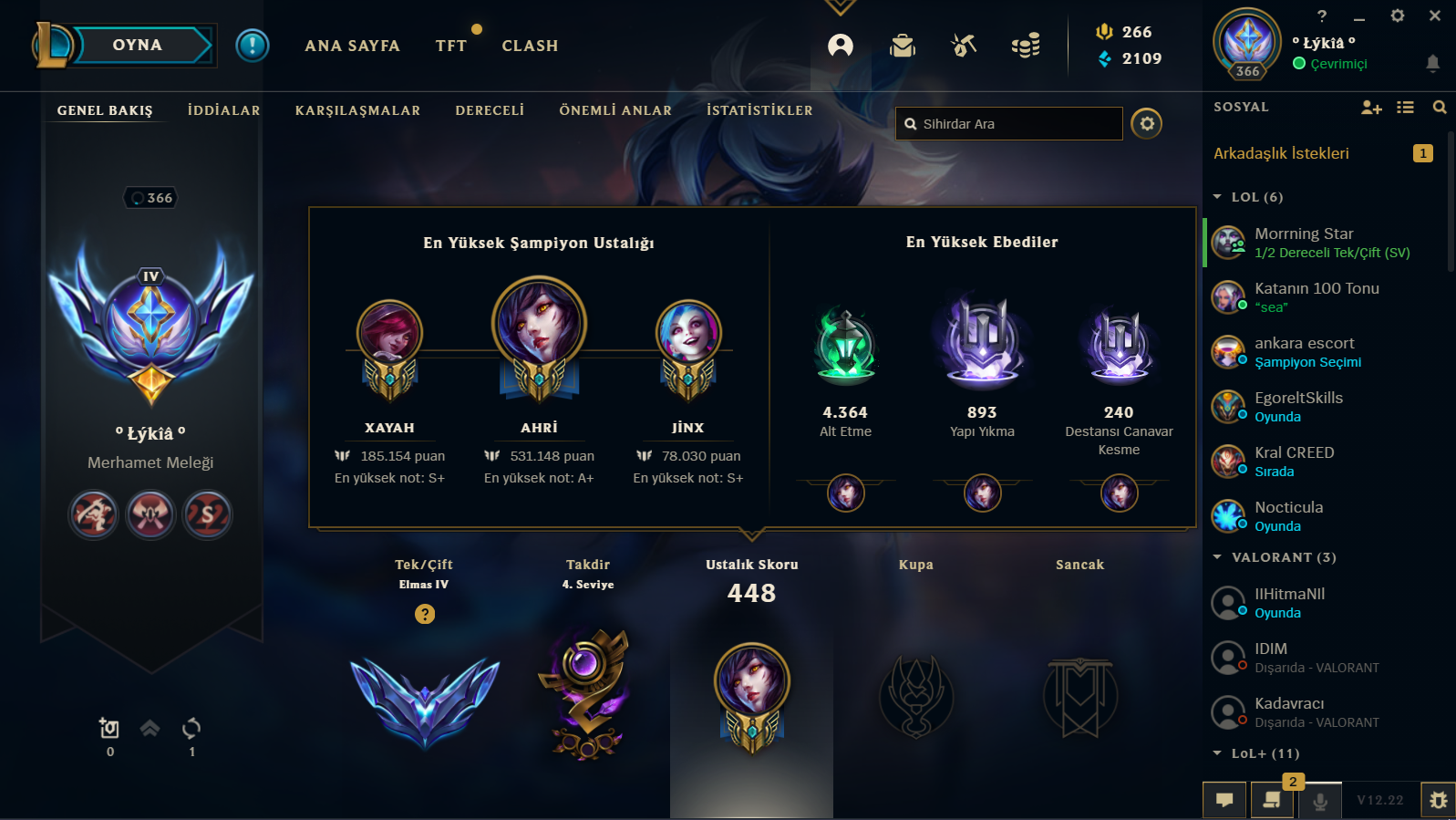The height and width of the screenshot is (820, 1456).
Task: Open the notifications bell icon
Action: click(x=1432, y=63)
